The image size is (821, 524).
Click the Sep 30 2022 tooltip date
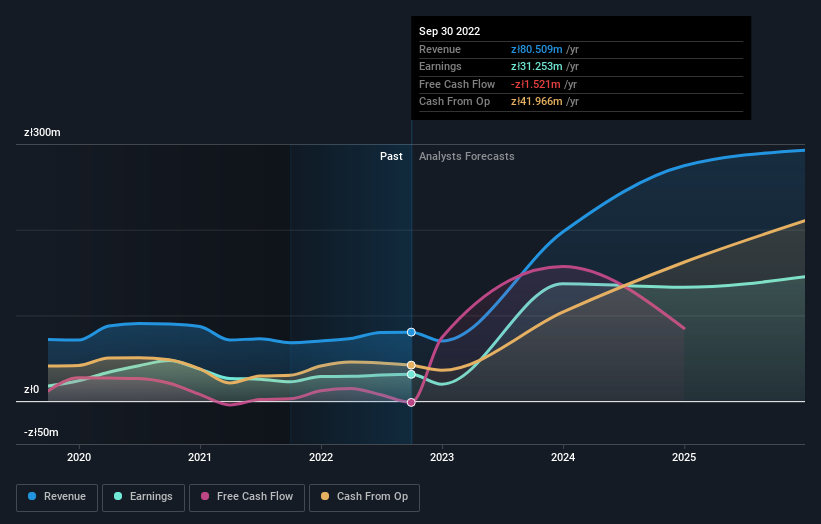tap(449, 31)
